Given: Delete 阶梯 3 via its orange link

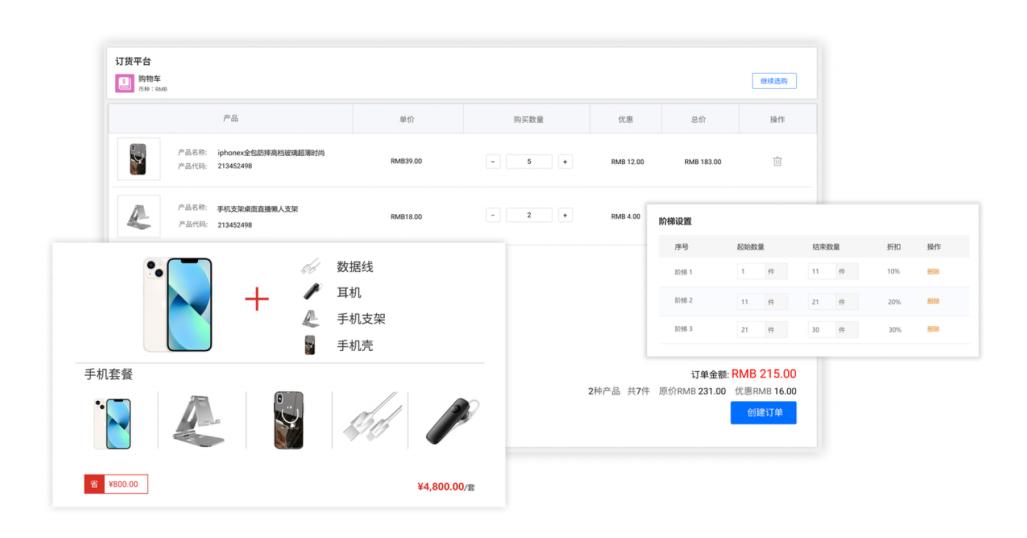Looking at the screenshot, I should [x=933, y=329].
